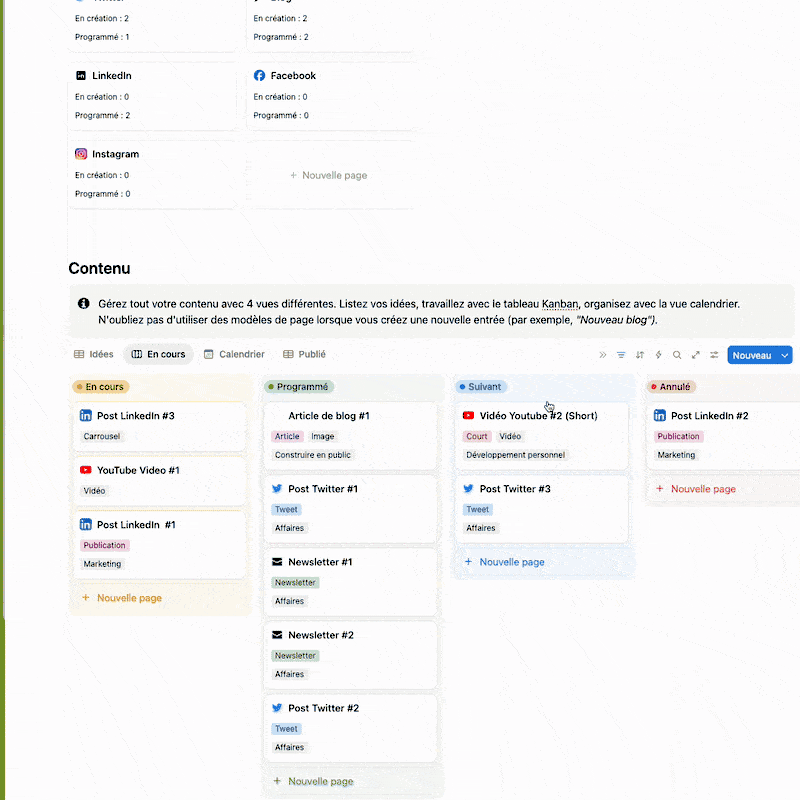Open dropdown arrow next to Nouveau
This screenshot has height=800, width=800.
coord(785,355)
